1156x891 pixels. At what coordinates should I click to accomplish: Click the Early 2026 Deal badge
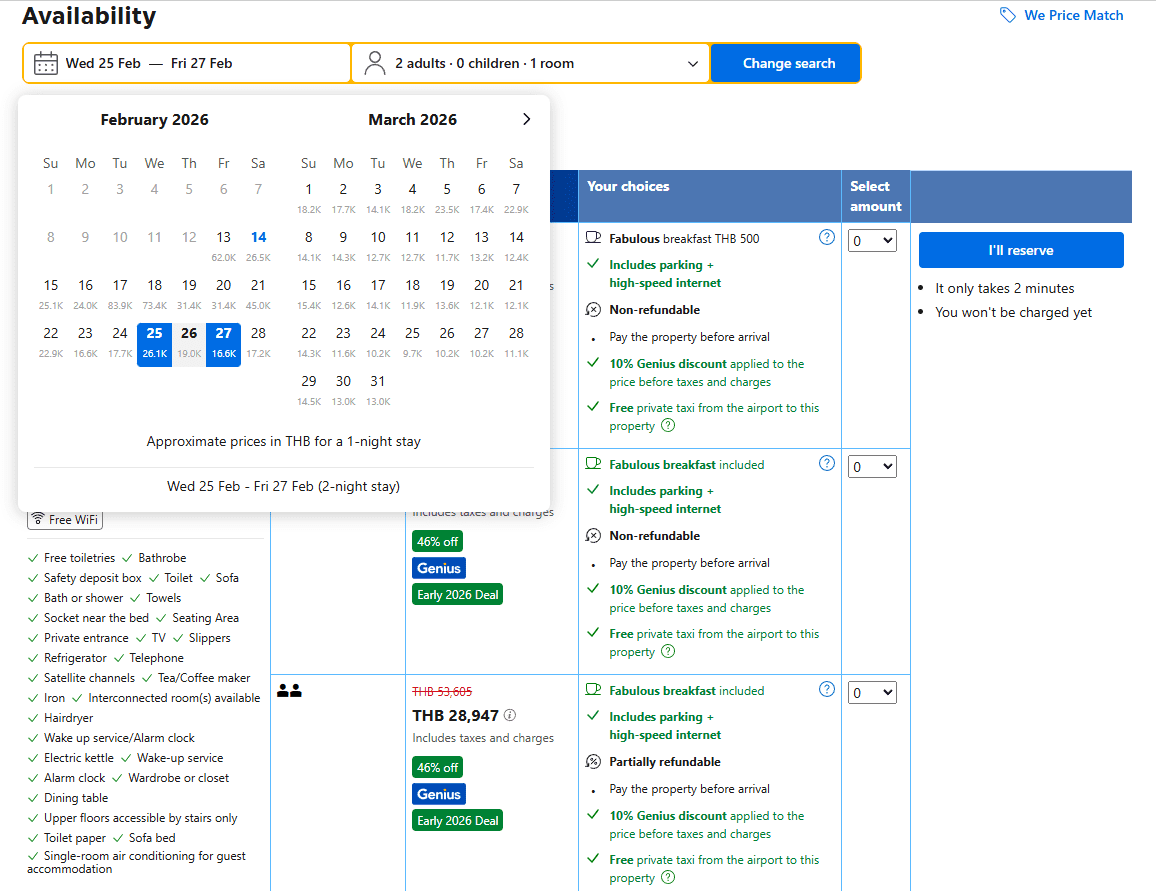(456, 593)
